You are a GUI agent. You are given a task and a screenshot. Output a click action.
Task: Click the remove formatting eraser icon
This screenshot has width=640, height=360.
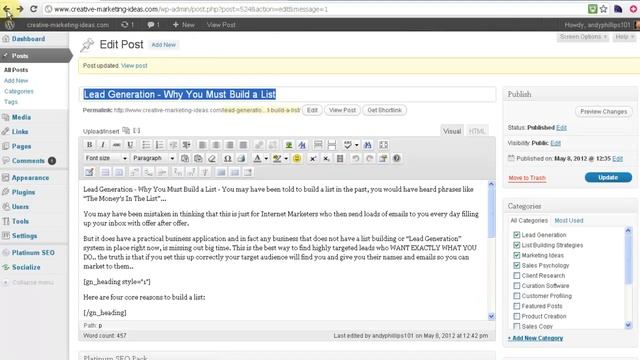[x=212, y=158]
